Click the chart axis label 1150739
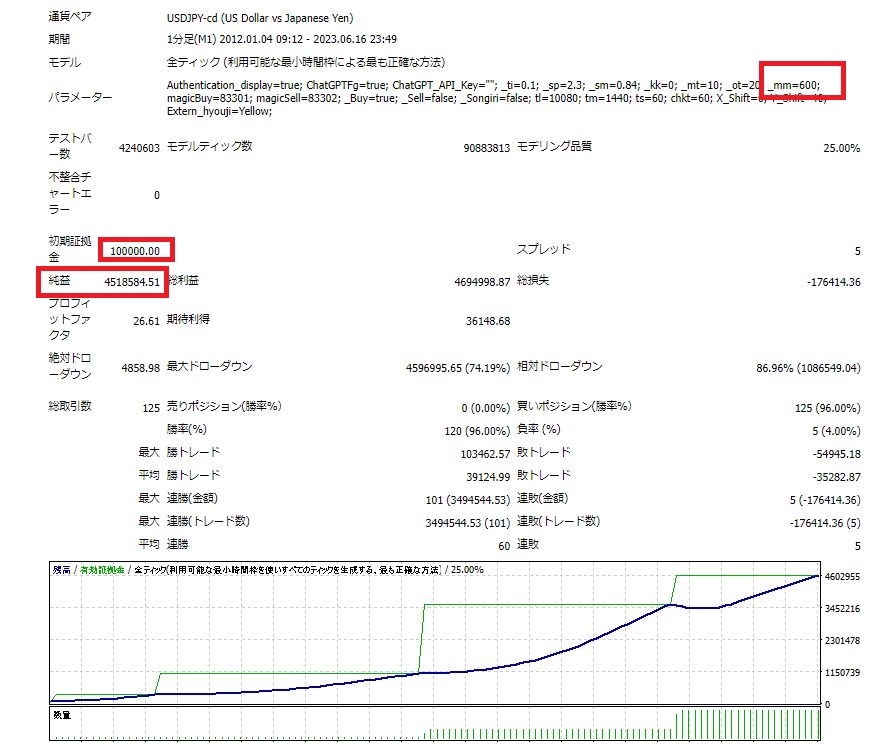The height and width of the screenshot is (744, 870). click(x=842, y=673)
